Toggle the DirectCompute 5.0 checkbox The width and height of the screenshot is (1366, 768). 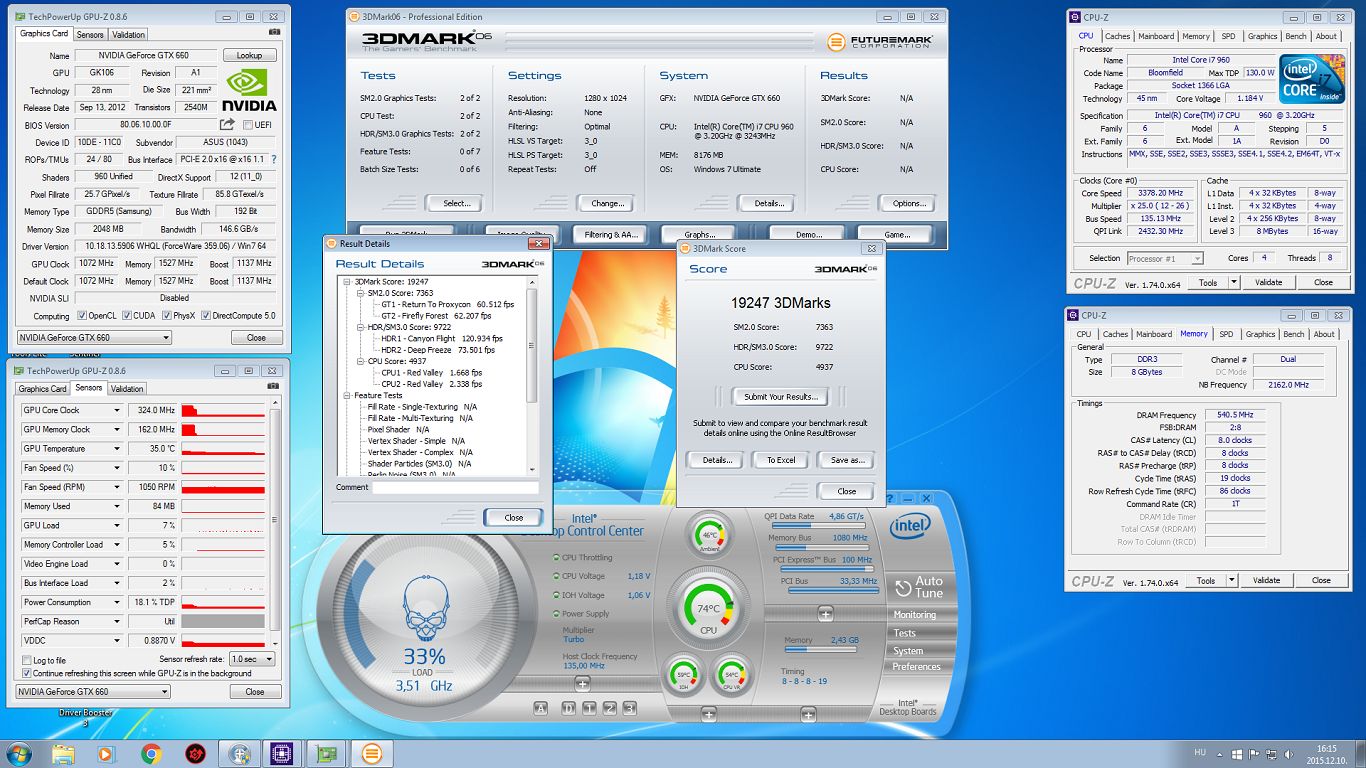206,315
